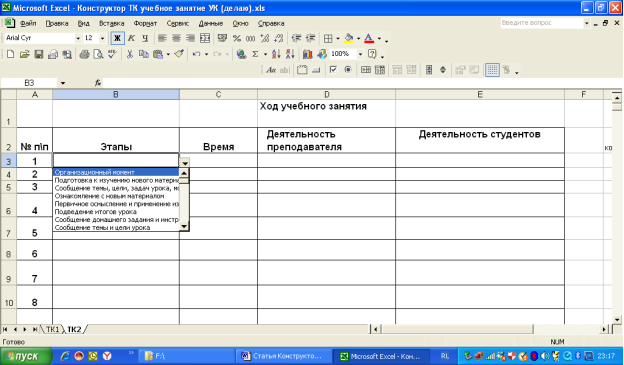
Task: Toggle Bold formatting button
Action: (x=117, y=38)
